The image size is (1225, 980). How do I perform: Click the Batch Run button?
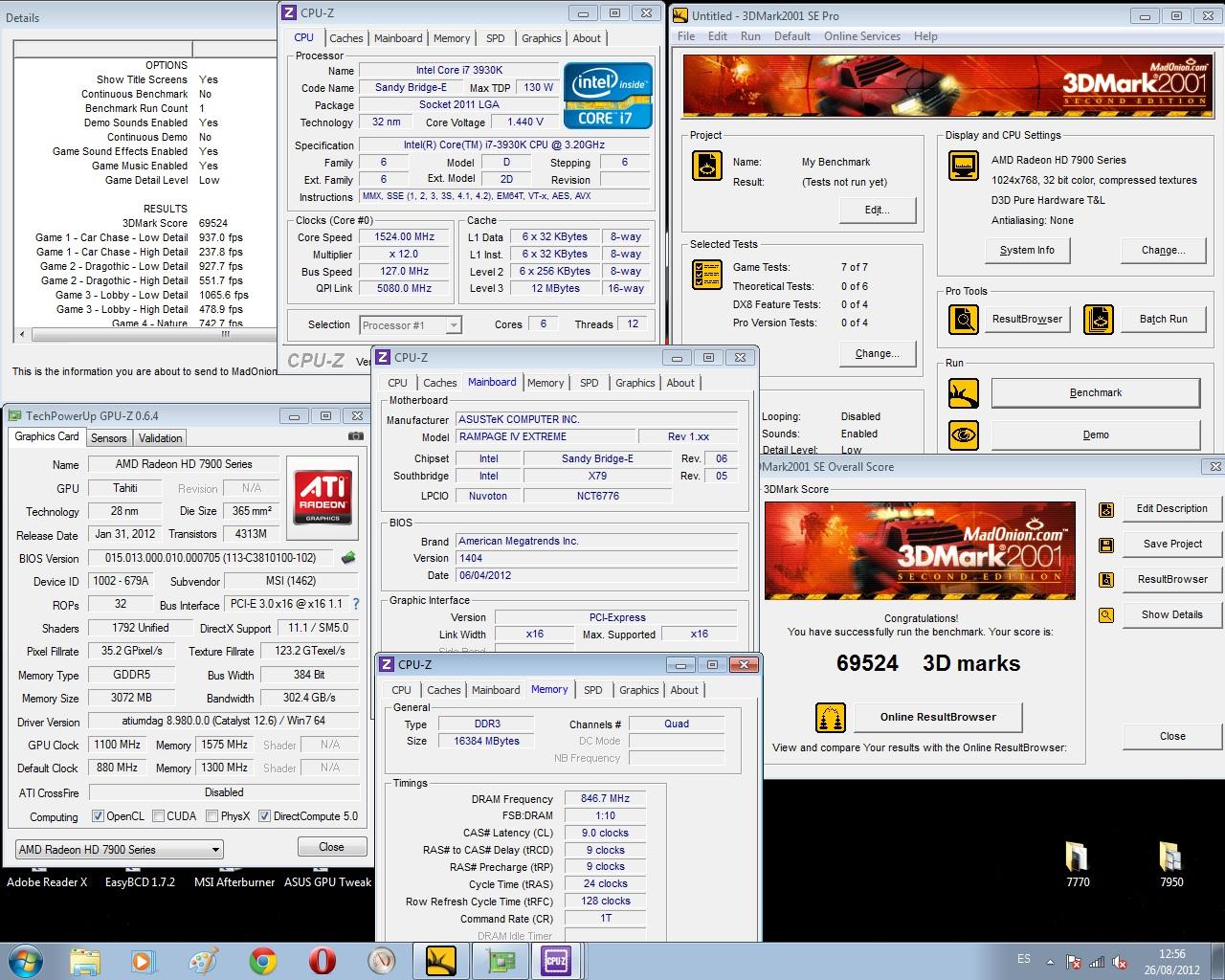[1163, 319]
